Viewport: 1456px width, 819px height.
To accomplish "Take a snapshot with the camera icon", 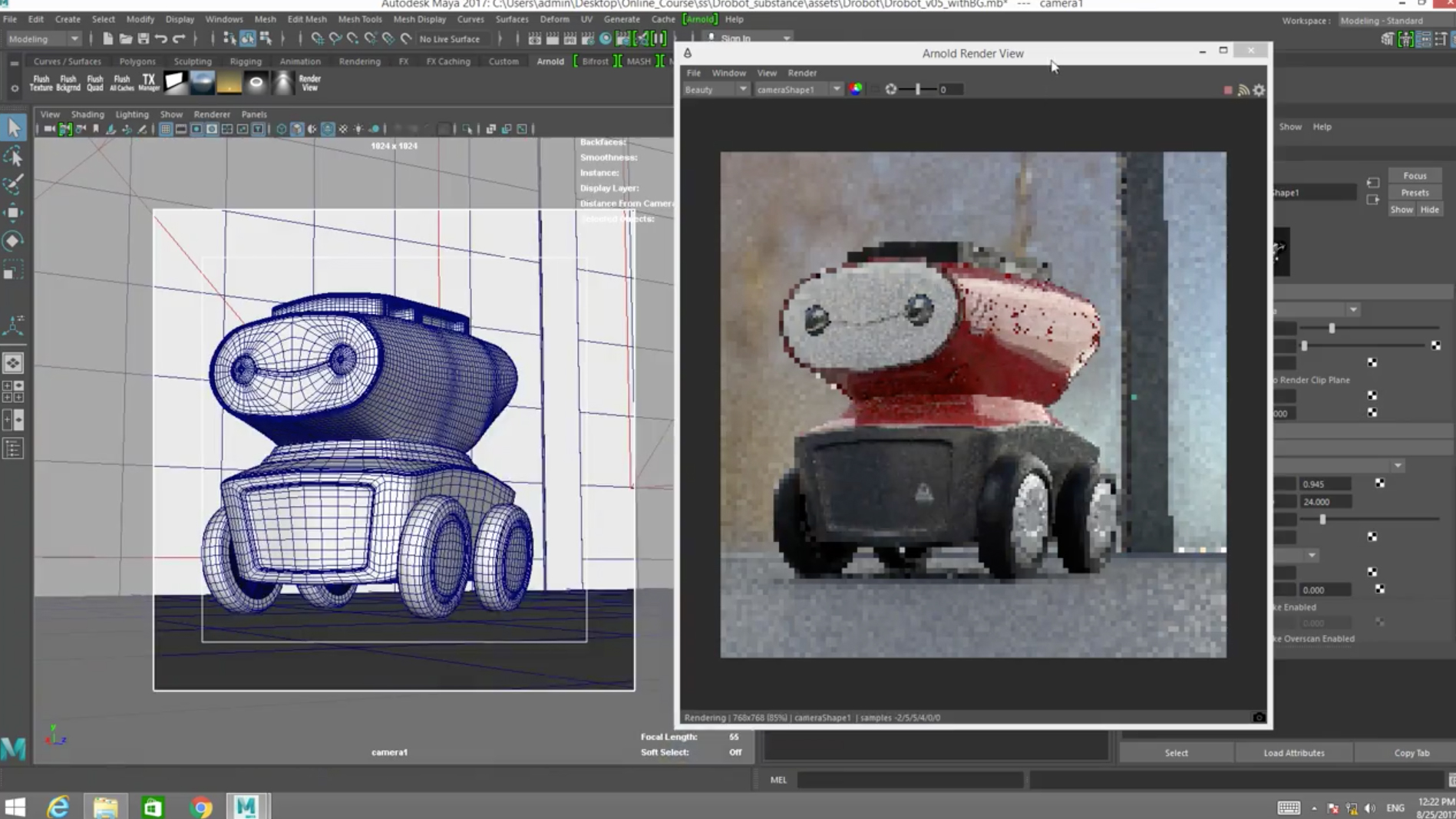I will [x=1259, y=717].
